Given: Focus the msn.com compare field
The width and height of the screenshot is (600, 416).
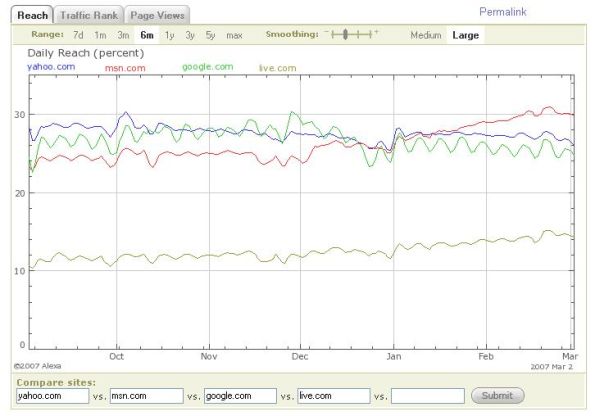Looking at the screenshot, I should pos(147,396).
